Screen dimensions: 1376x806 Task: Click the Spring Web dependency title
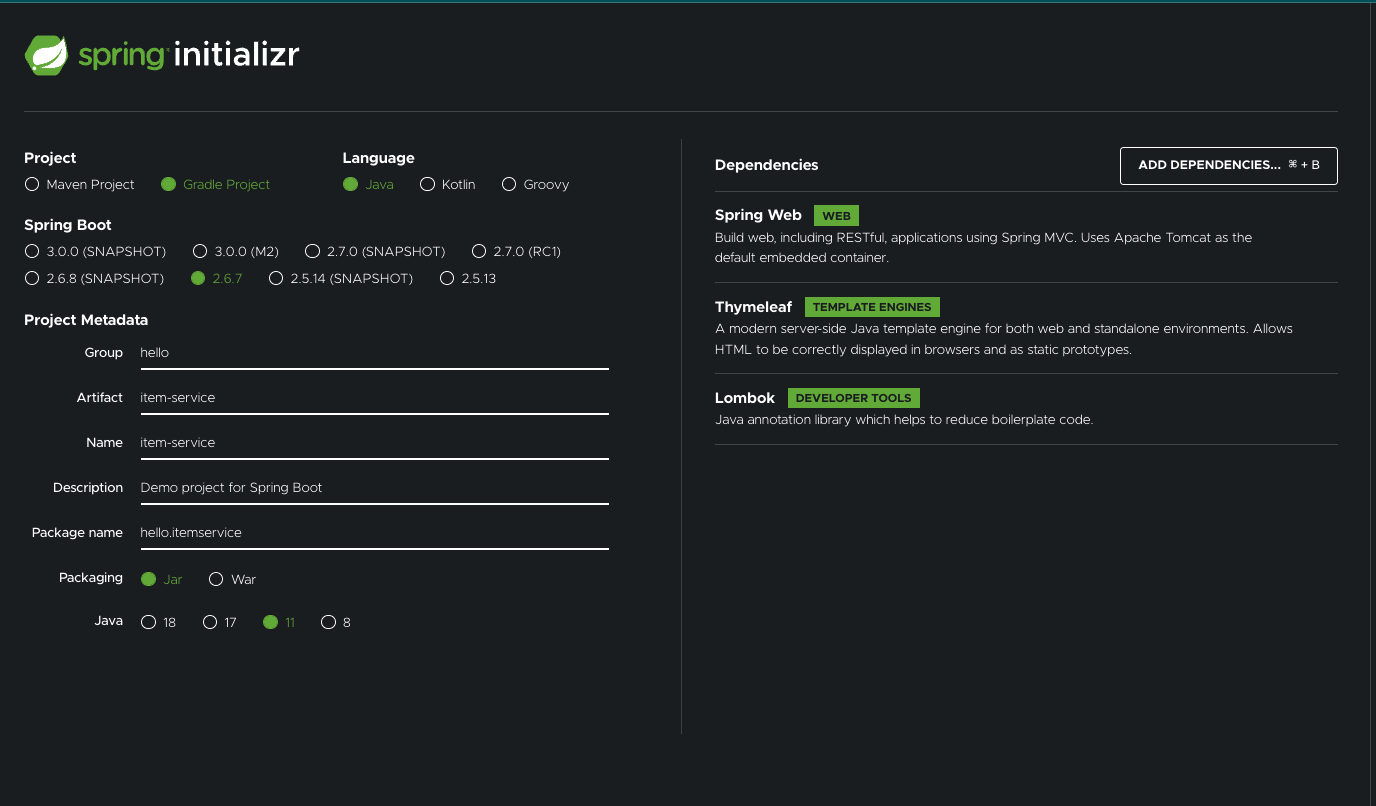tap(758, 215)
